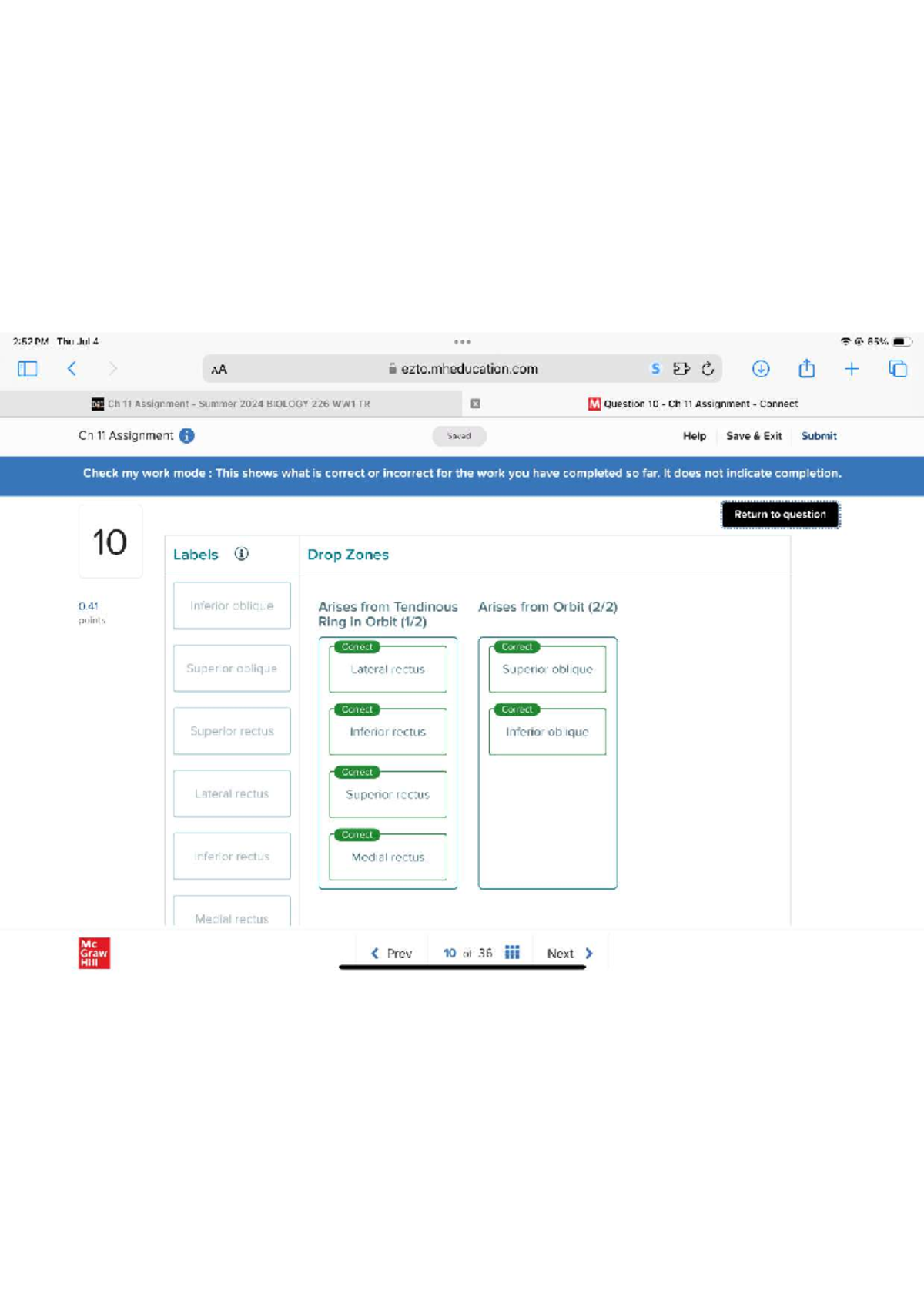This screenshot has height=1308, width=924.
Task: Open question grid navigator icon
Action: click(512, 953)
